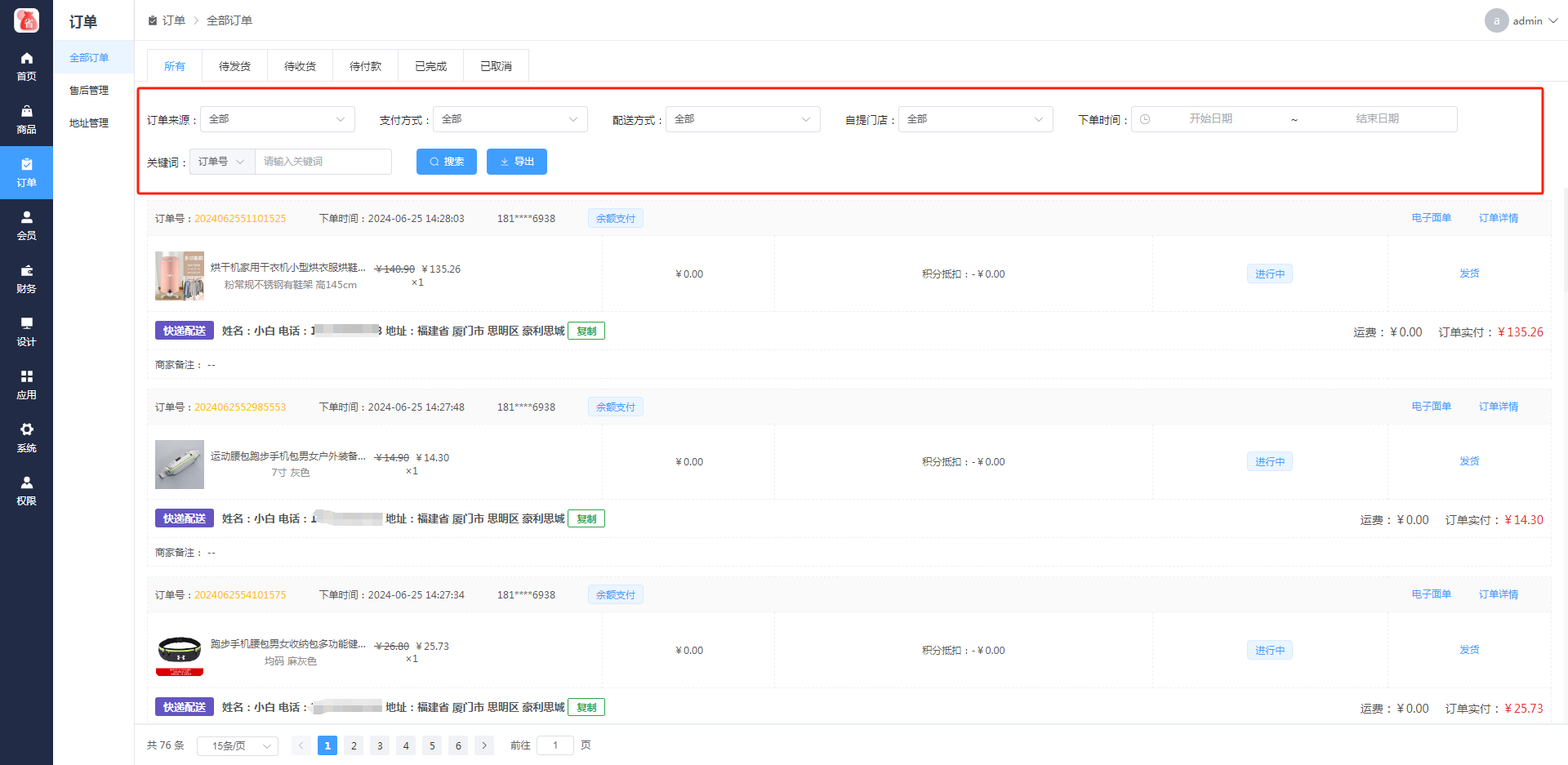Image resolution: width=1568 pixels, height=765 pixels.
Task: Click the 导出 export button
Action: pos(516,162)
